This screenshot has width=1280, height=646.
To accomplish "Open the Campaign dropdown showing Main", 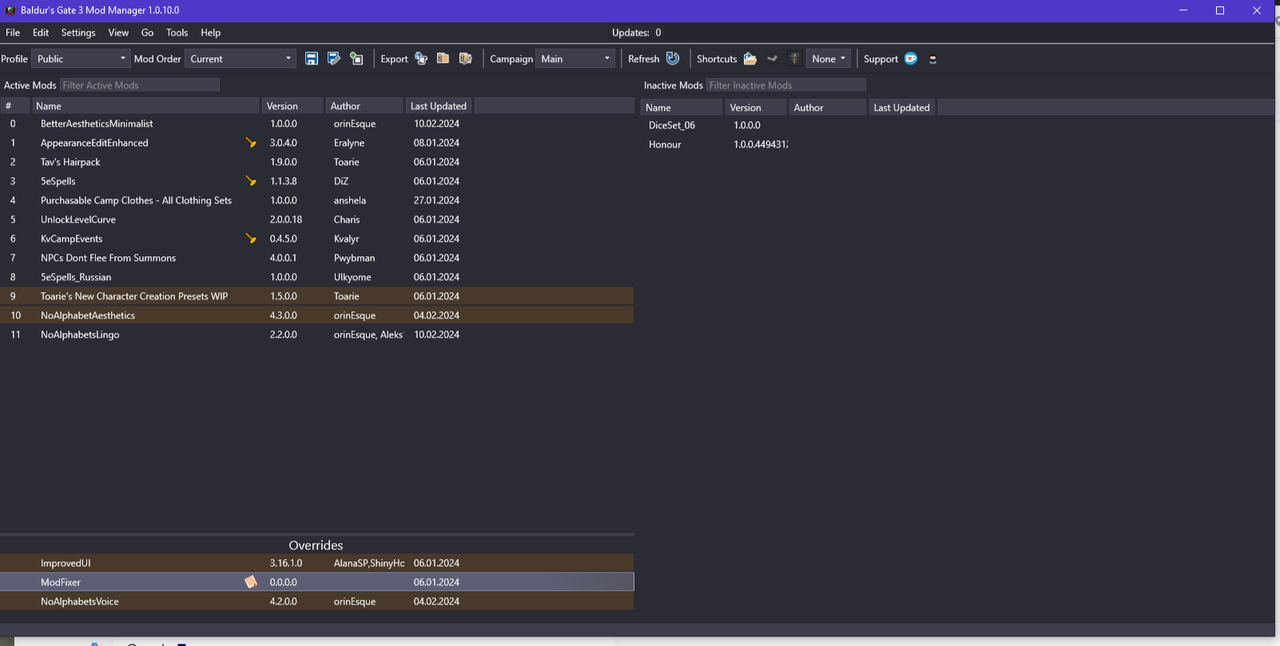I will [575, 59].
